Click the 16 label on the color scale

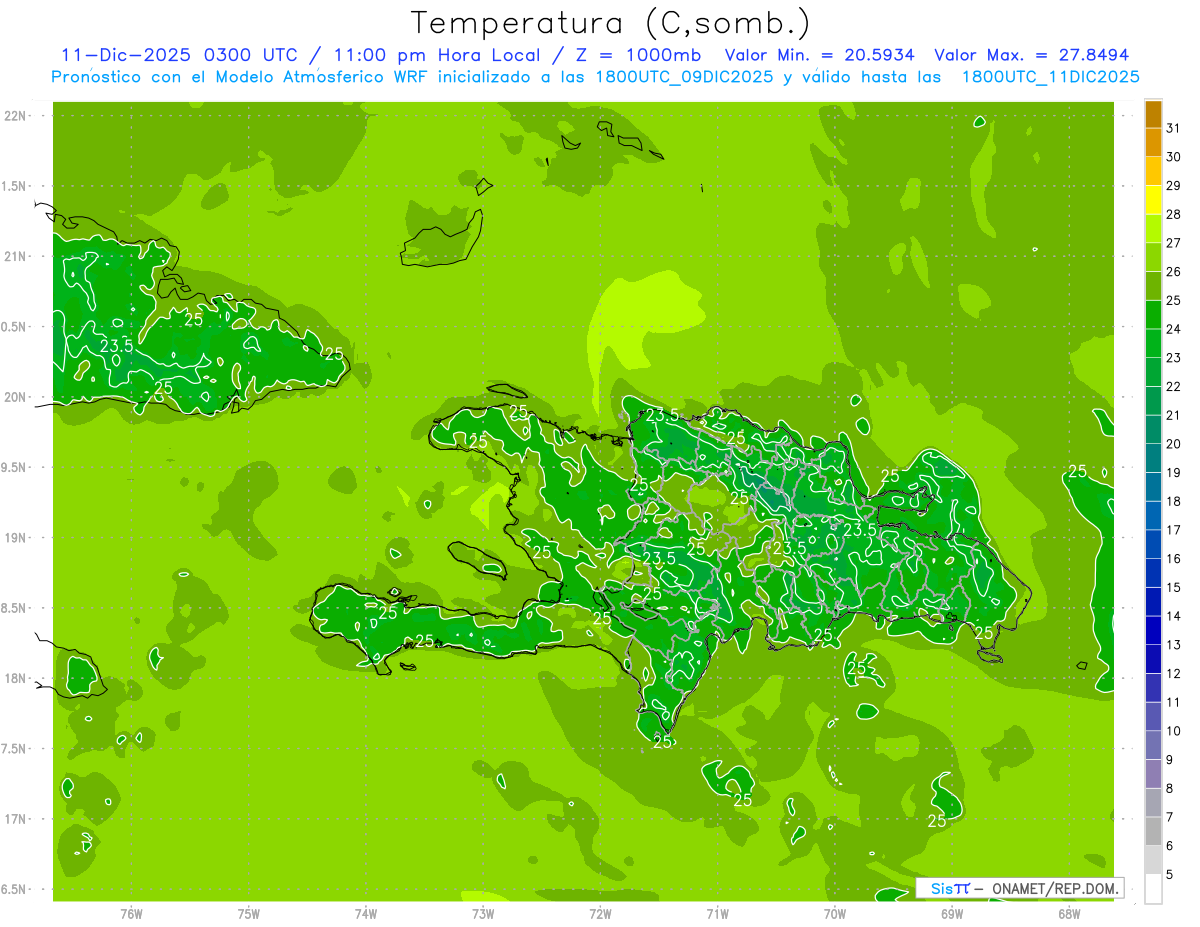pyautogui.click(x=1174, y=559)
